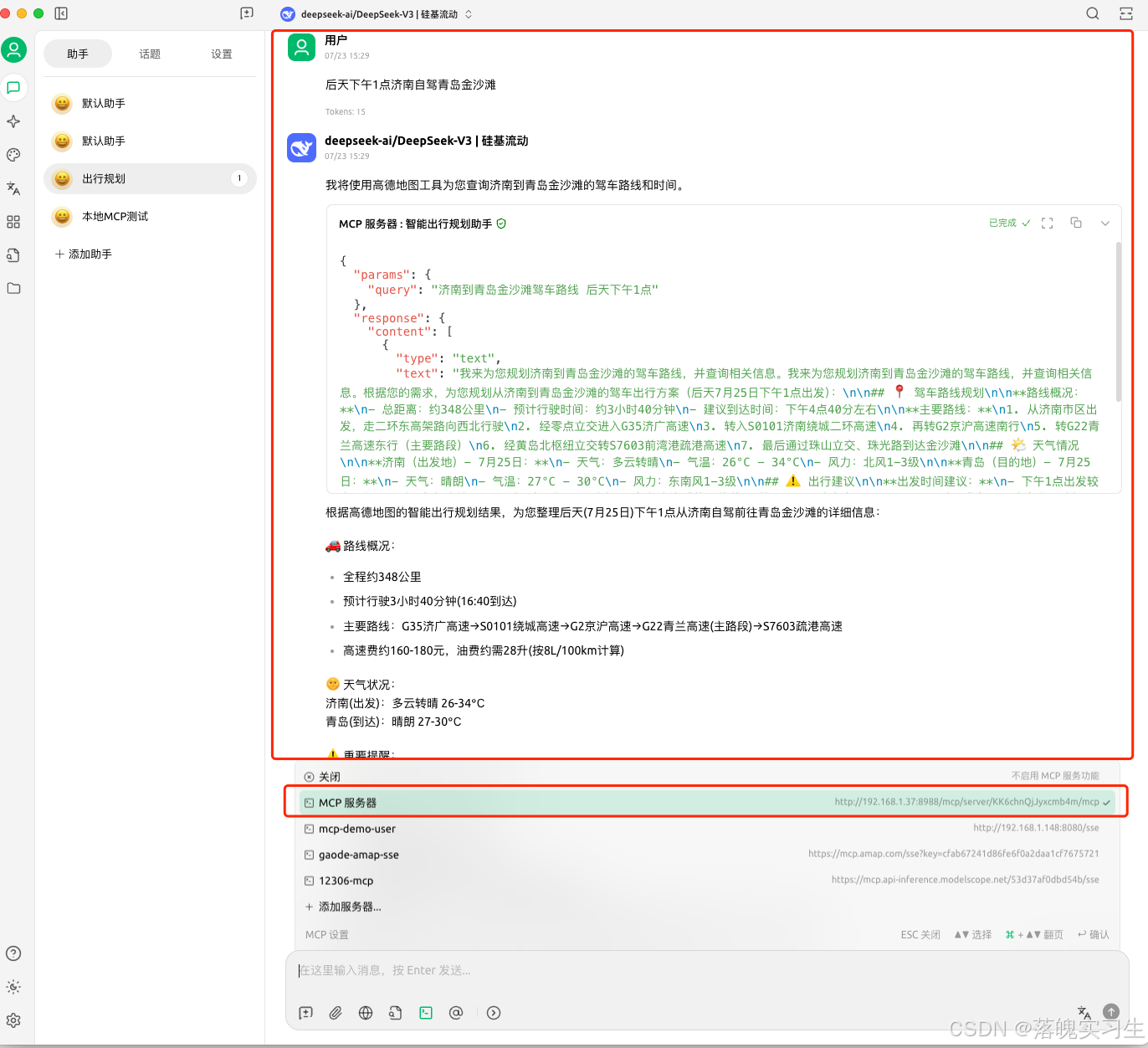Translate input with the translate icon

click(1084, 1013)
